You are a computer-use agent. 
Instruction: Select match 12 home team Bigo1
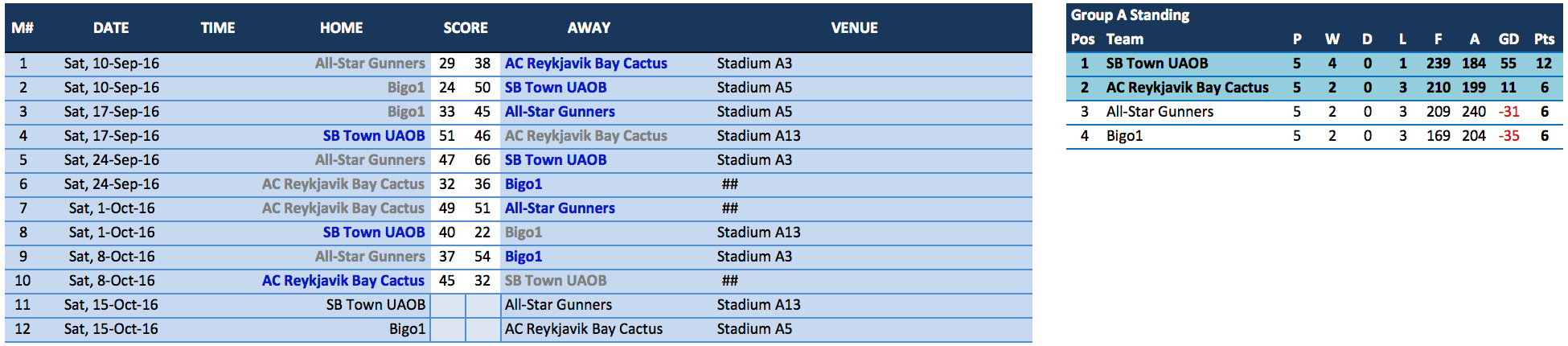(407, 329)
